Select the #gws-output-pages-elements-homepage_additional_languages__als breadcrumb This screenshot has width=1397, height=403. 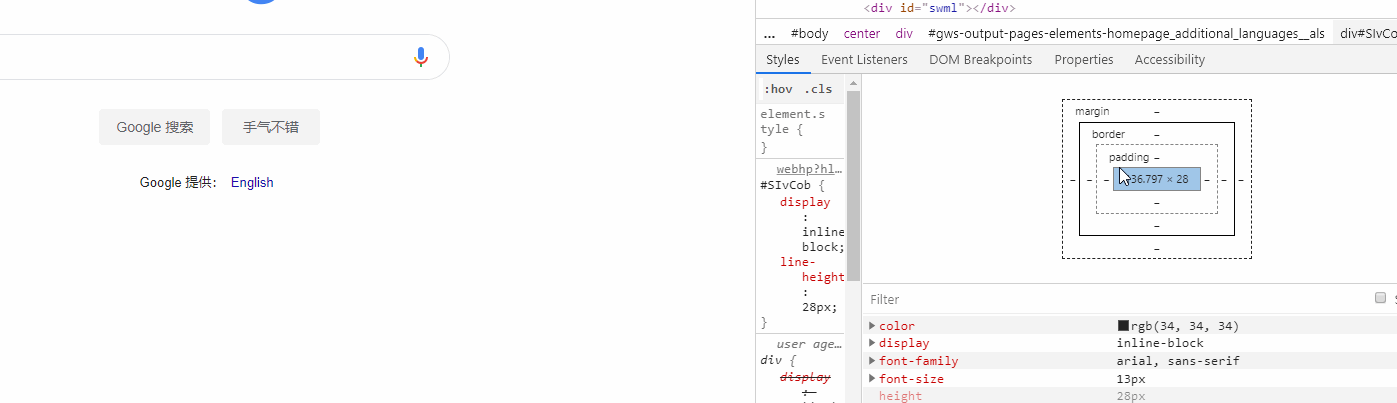(x=1127, y=34)
